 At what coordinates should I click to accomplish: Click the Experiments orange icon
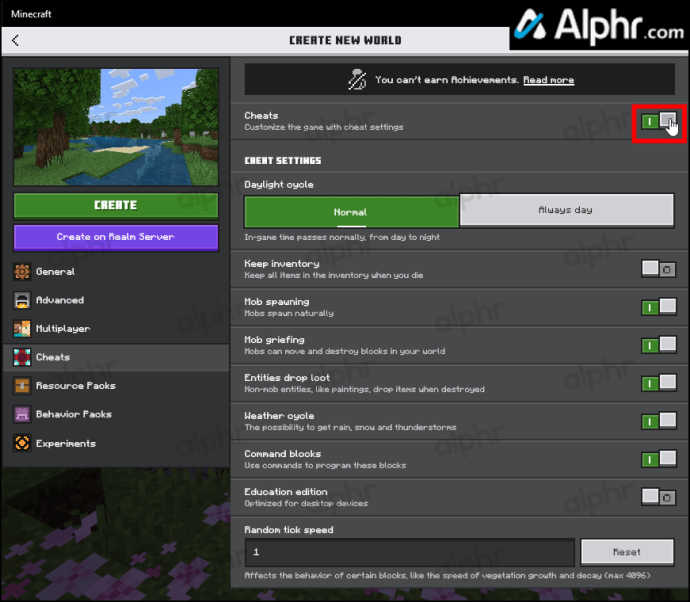pos(22,443)
